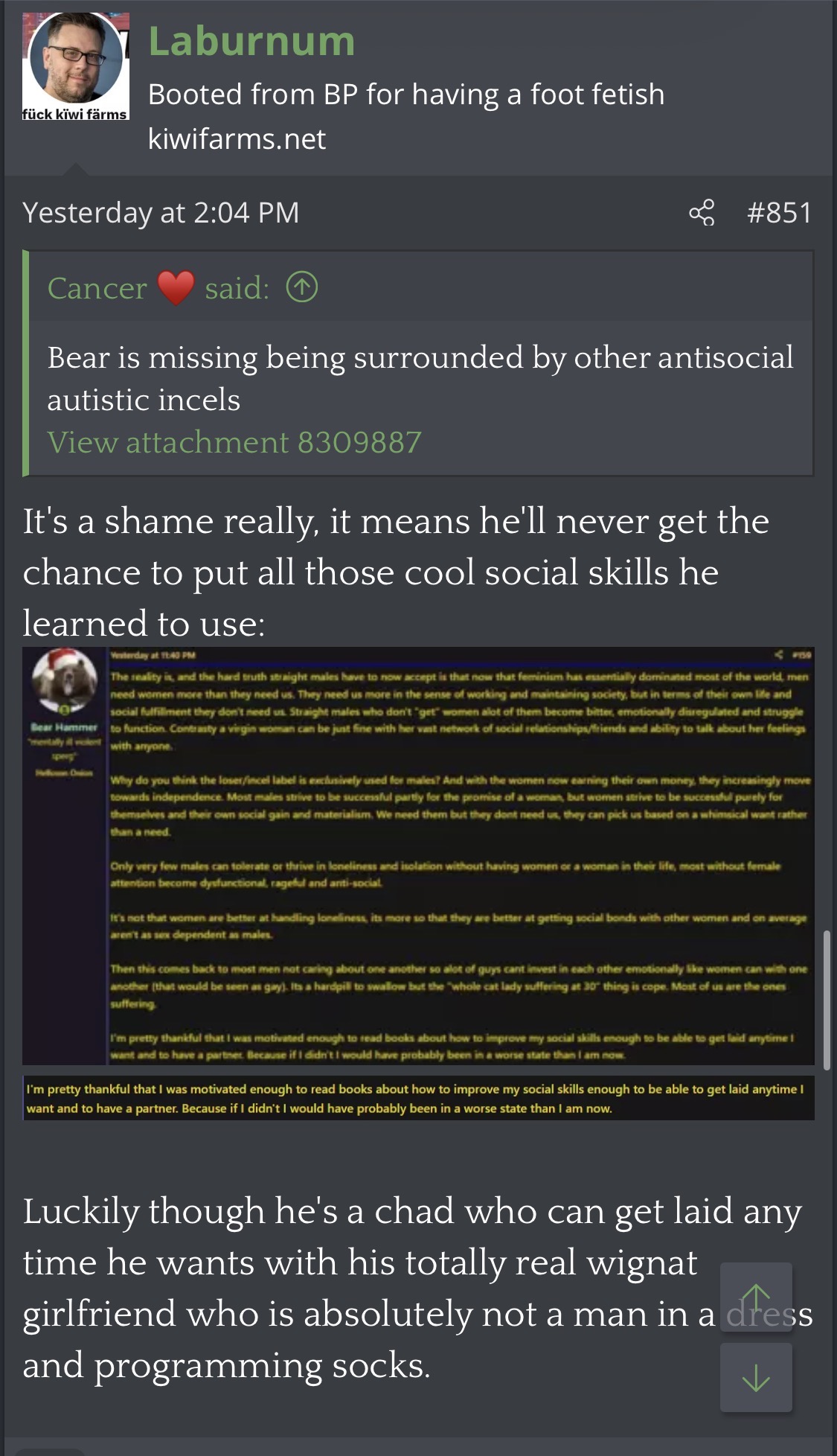Open the cropped highlighted text image
The width and height of the screenshot is (837, 1456).
[418, 1098]
